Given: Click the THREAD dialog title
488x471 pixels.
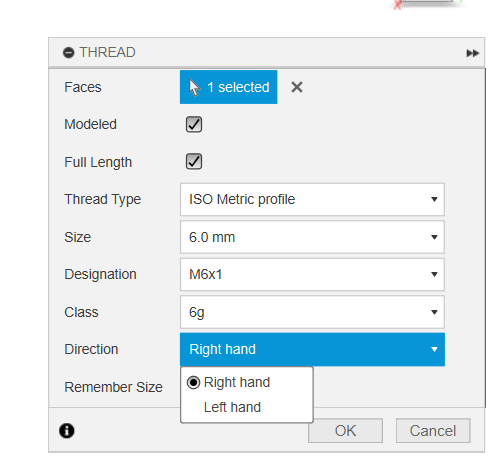Looking at the screenshot, I should (x=107, y=52).
